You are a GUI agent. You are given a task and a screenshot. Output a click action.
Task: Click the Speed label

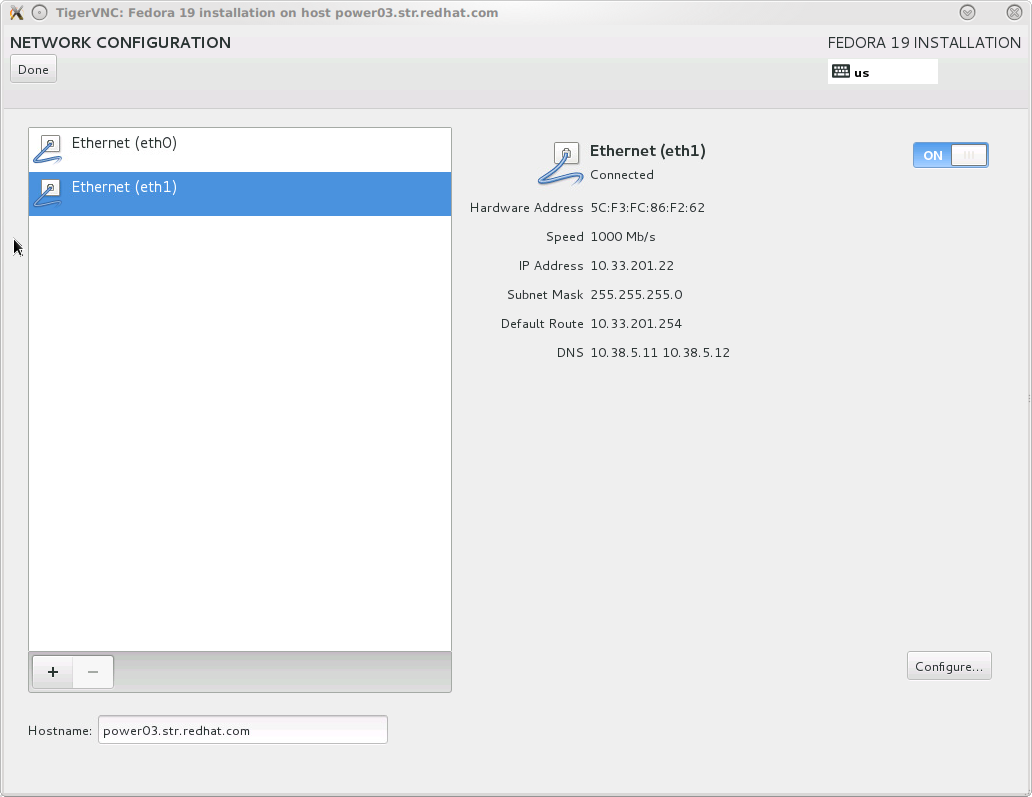(x=565, y=236)
